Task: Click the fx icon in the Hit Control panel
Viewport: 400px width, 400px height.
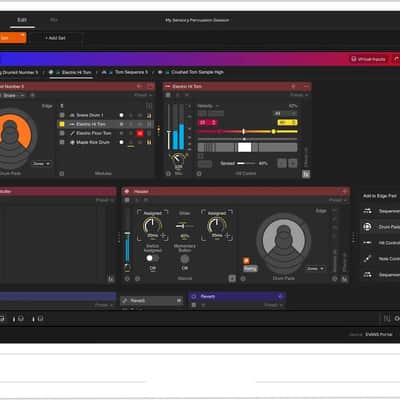Action: [306, 174]
